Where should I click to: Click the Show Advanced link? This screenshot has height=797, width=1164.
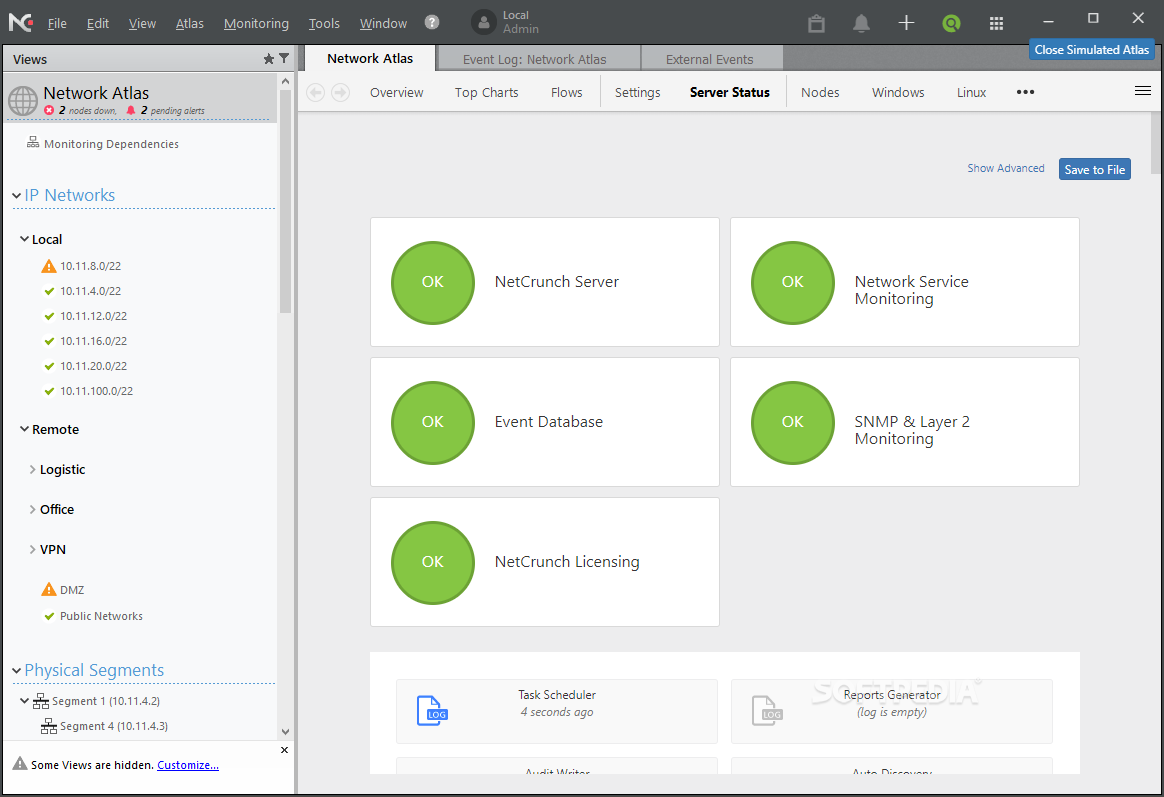coord(1005,168)
